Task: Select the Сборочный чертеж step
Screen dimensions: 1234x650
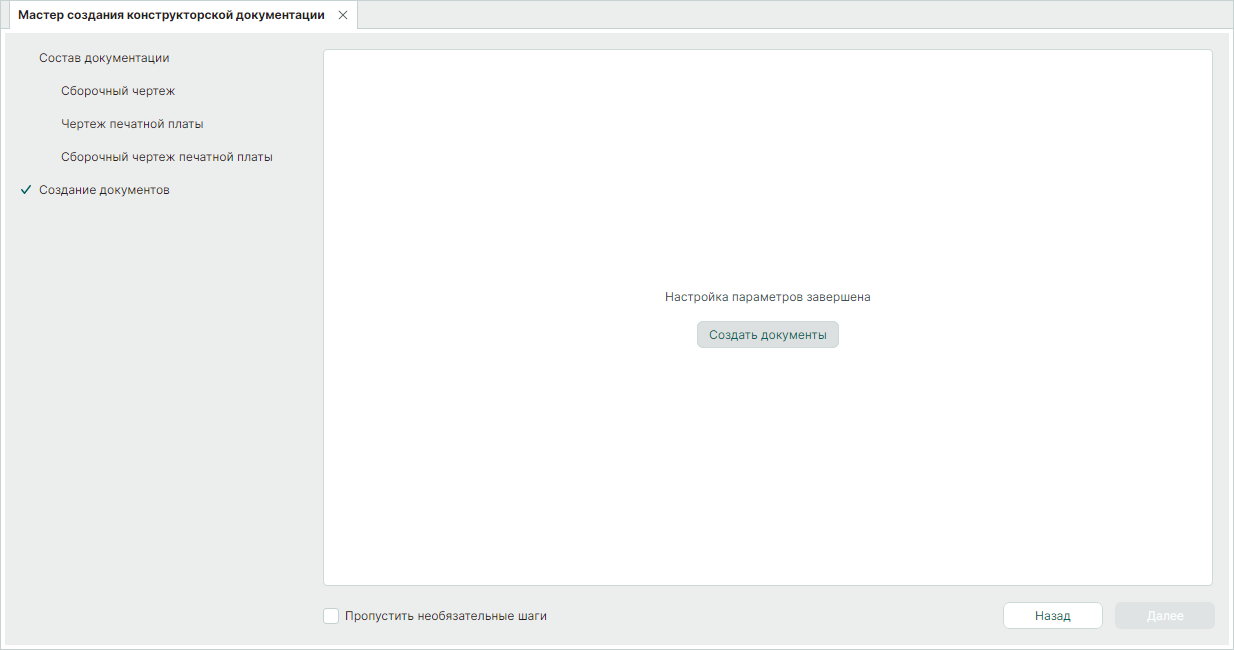Action: [118, 91]
